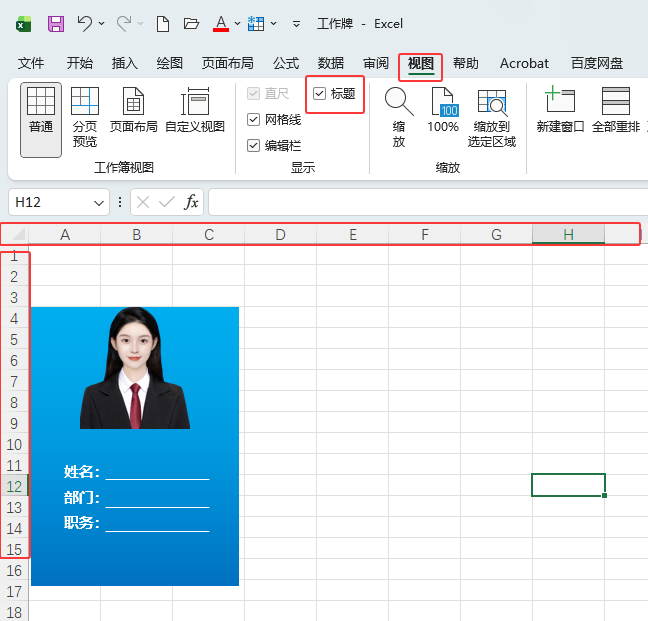
Task: Click the selected cell H12
Action: click(x=568, y=485)
